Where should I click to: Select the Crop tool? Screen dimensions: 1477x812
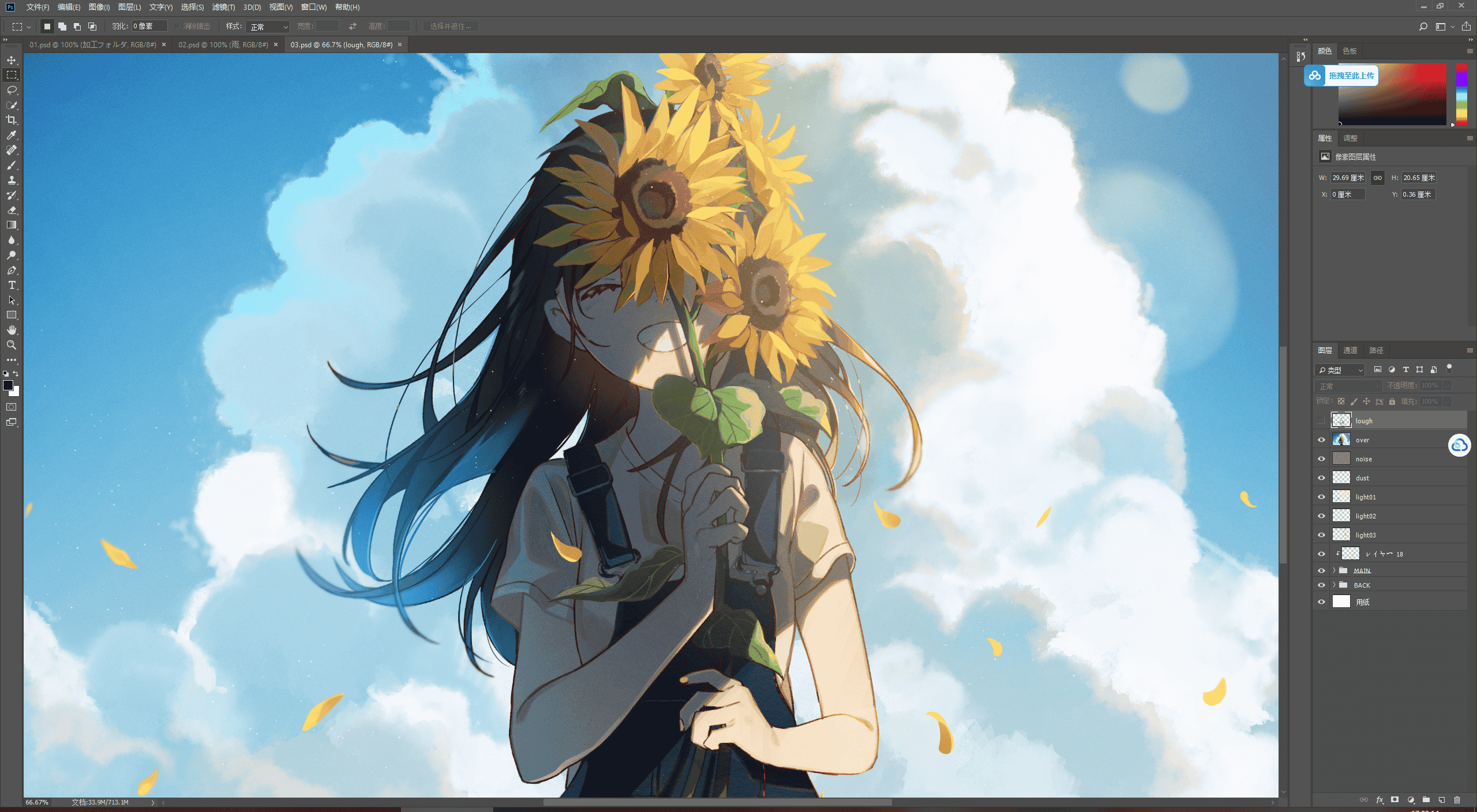click(12, 120)
